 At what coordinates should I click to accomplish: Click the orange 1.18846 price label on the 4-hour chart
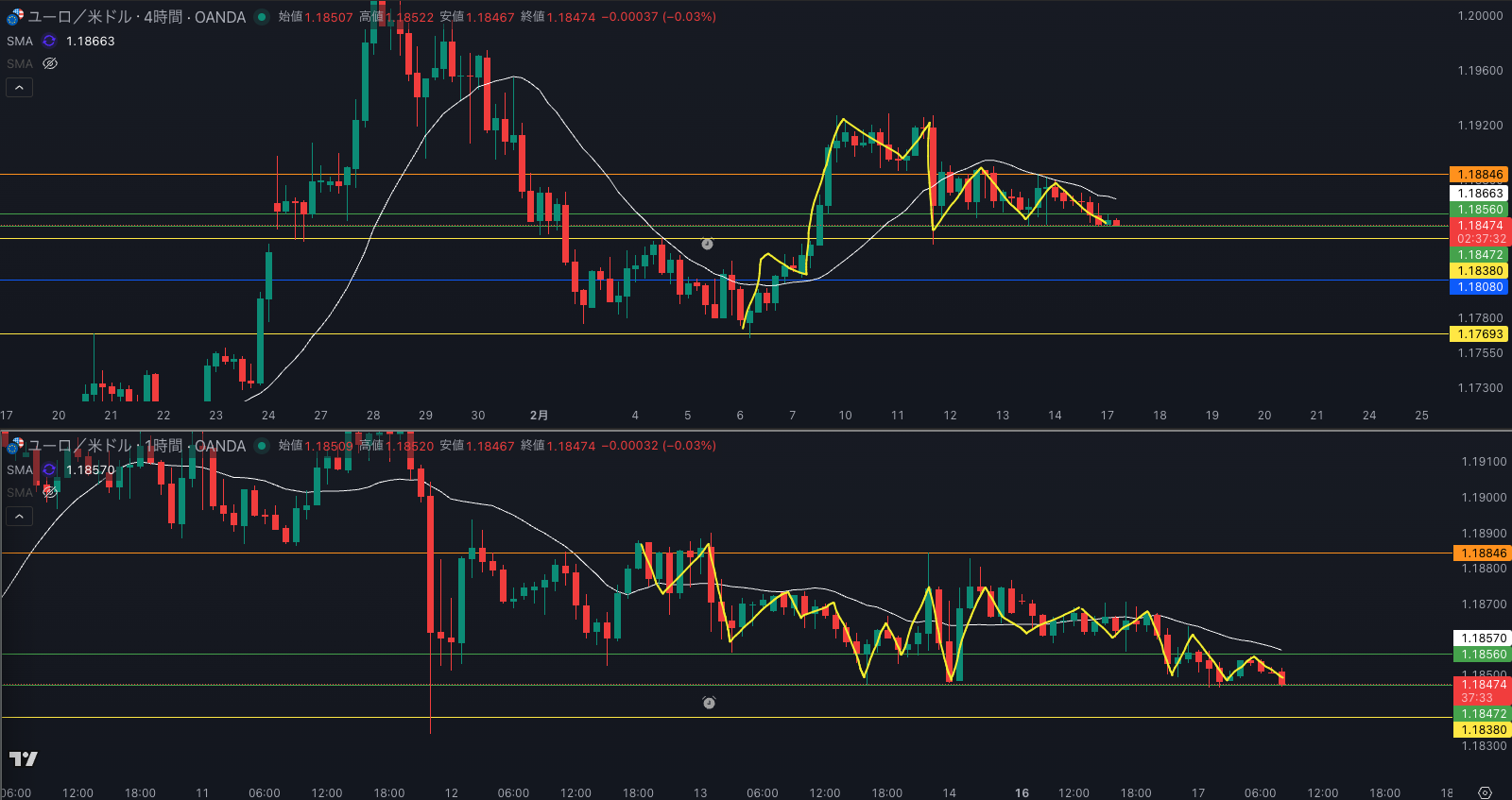point(1479,175)
